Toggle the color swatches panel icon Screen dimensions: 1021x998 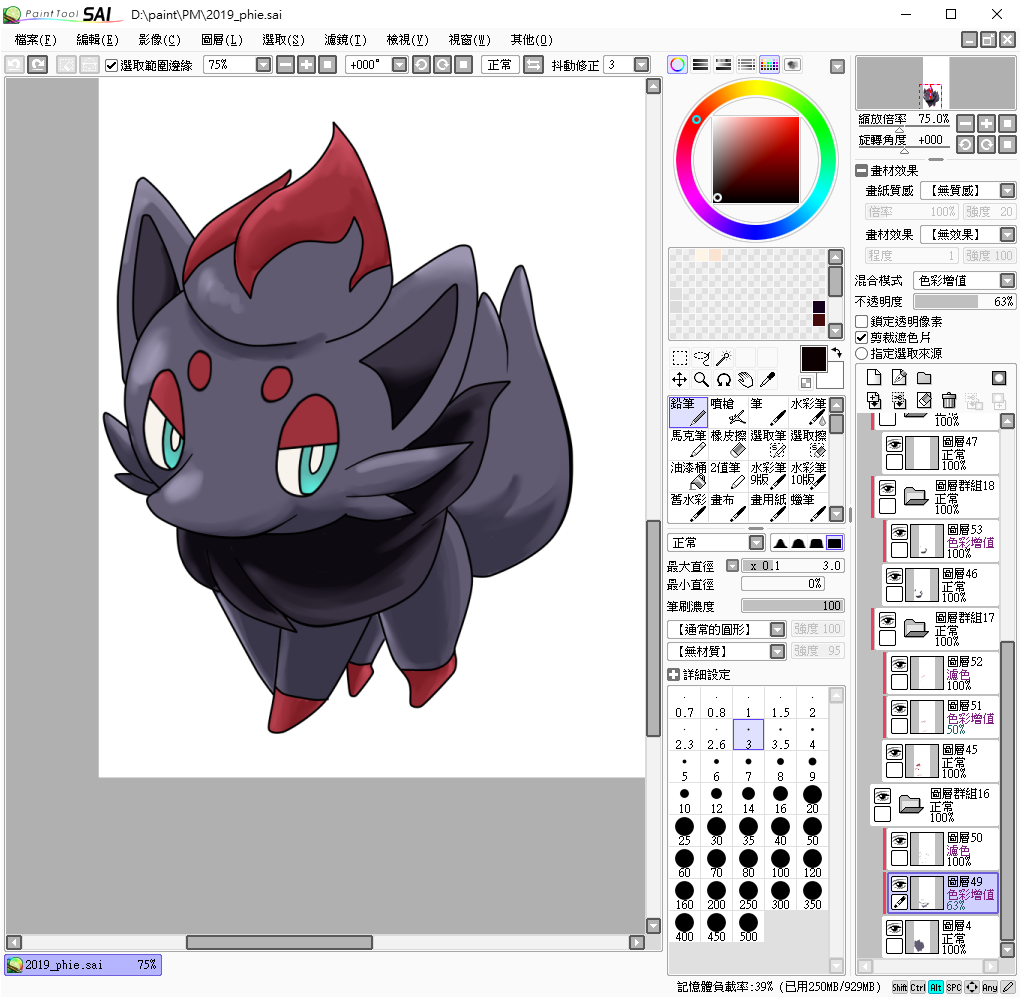(769, 64)
